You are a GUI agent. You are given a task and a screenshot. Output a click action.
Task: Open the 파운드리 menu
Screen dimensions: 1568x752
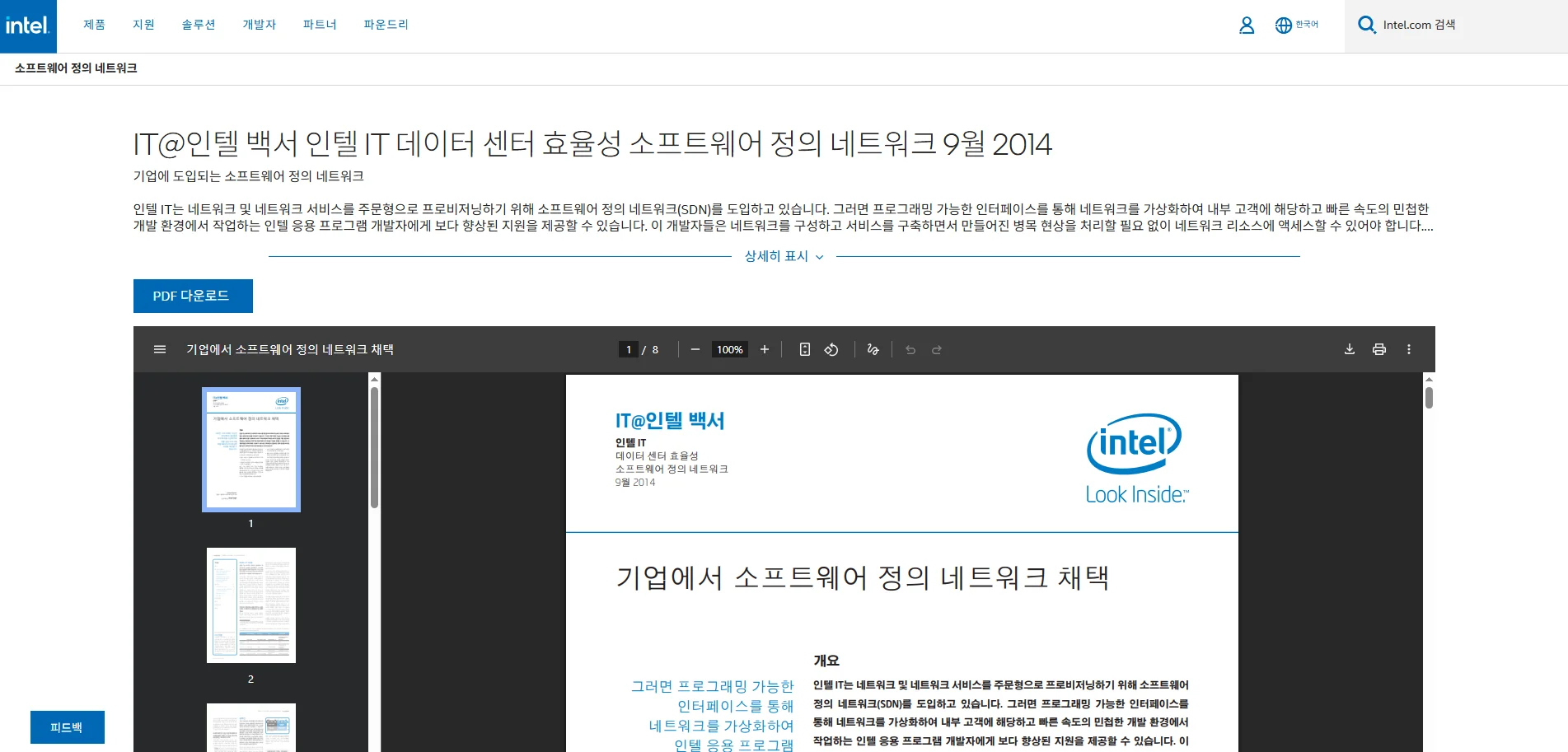click(x=385, y=25)
